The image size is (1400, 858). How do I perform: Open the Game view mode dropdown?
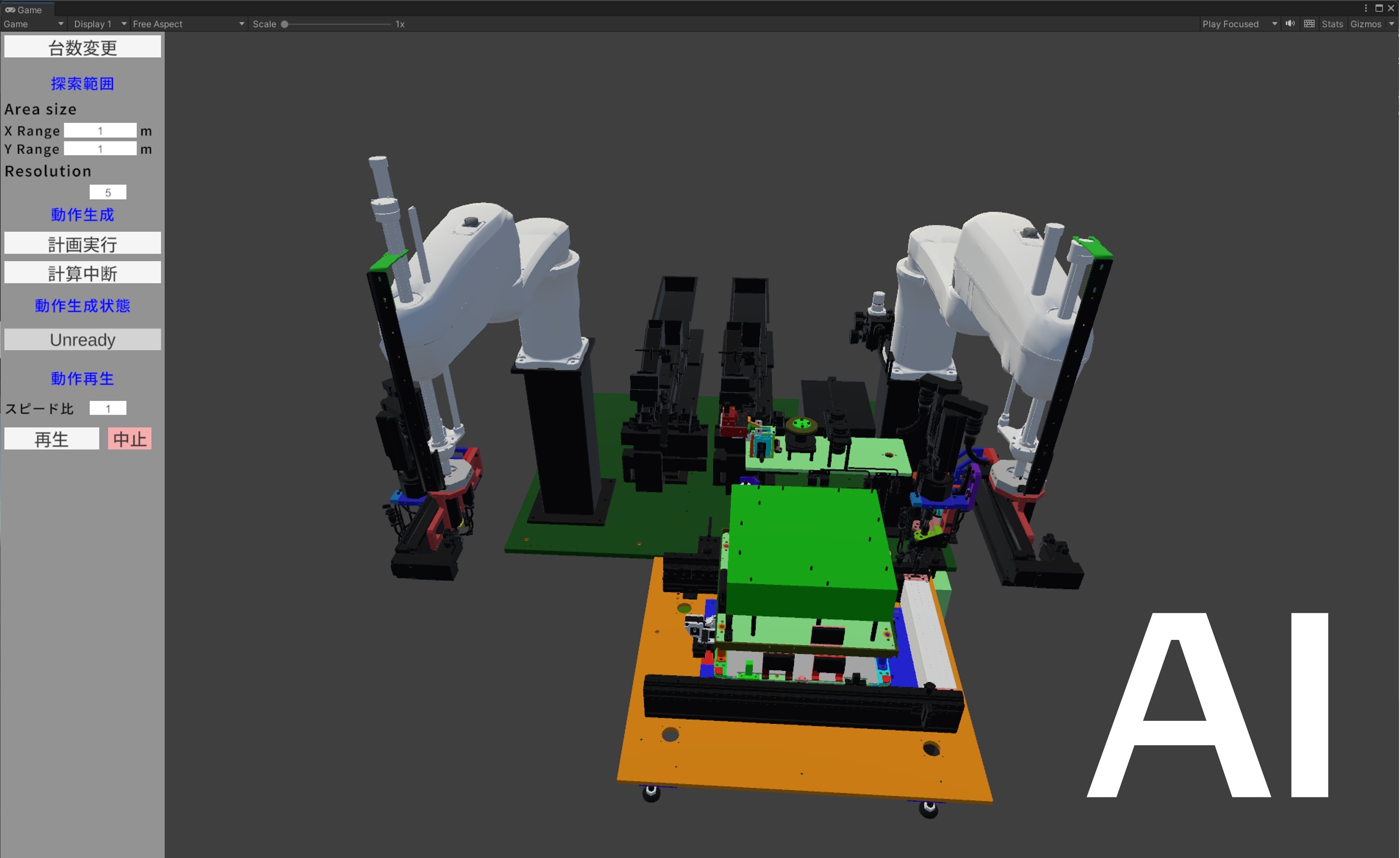[33, 24]
